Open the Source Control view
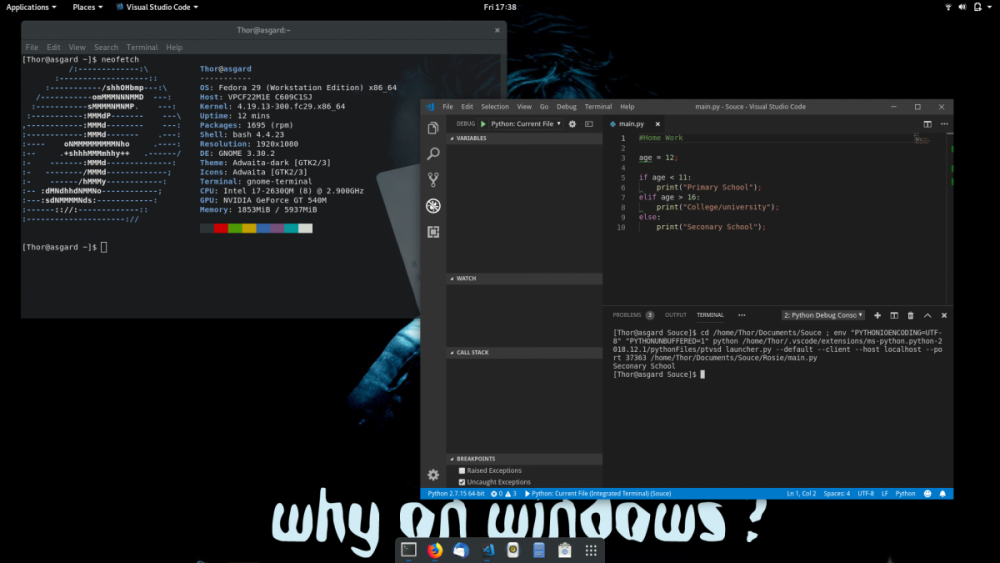Image resolution: width=1000 pixels, height=563 pixels. [x=433, y=180]
